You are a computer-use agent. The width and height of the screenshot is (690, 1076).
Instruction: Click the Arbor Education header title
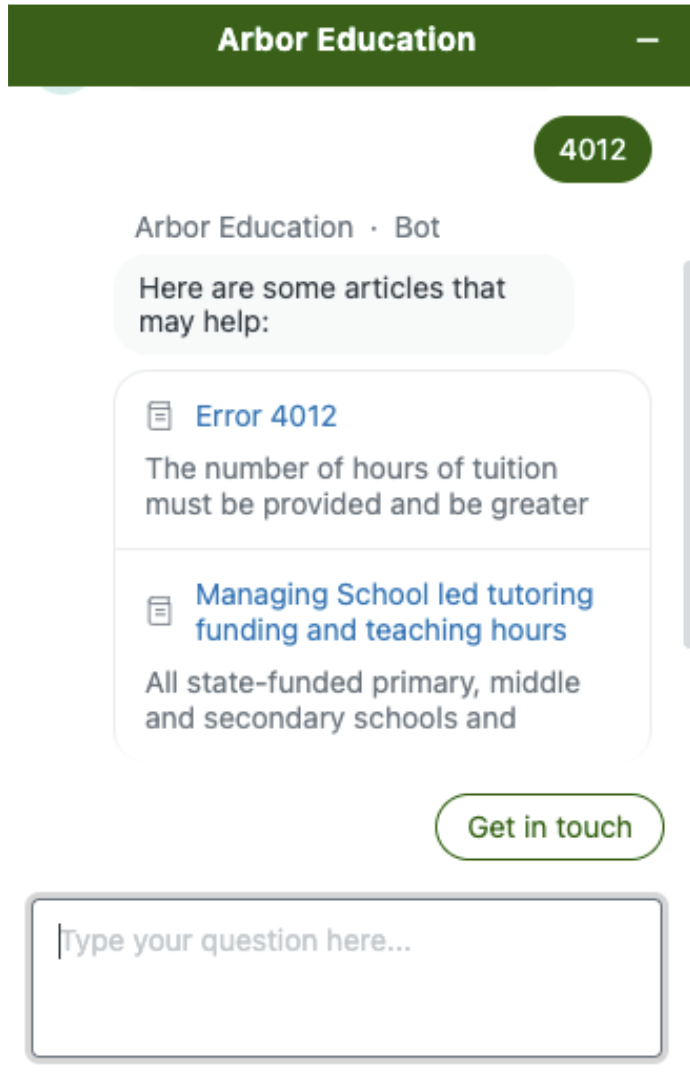(x=346, y=40)
